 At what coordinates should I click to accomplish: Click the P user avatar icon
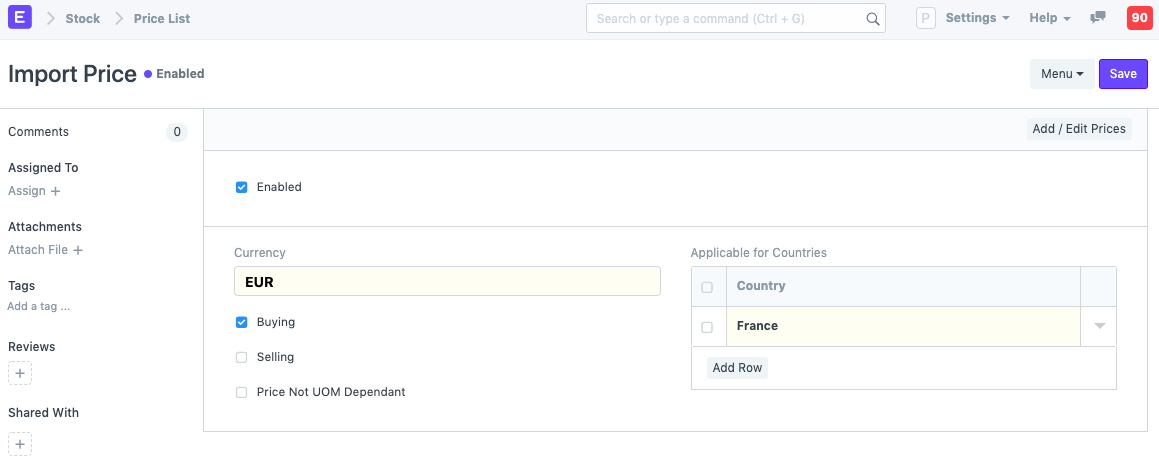tap(926, 18)
